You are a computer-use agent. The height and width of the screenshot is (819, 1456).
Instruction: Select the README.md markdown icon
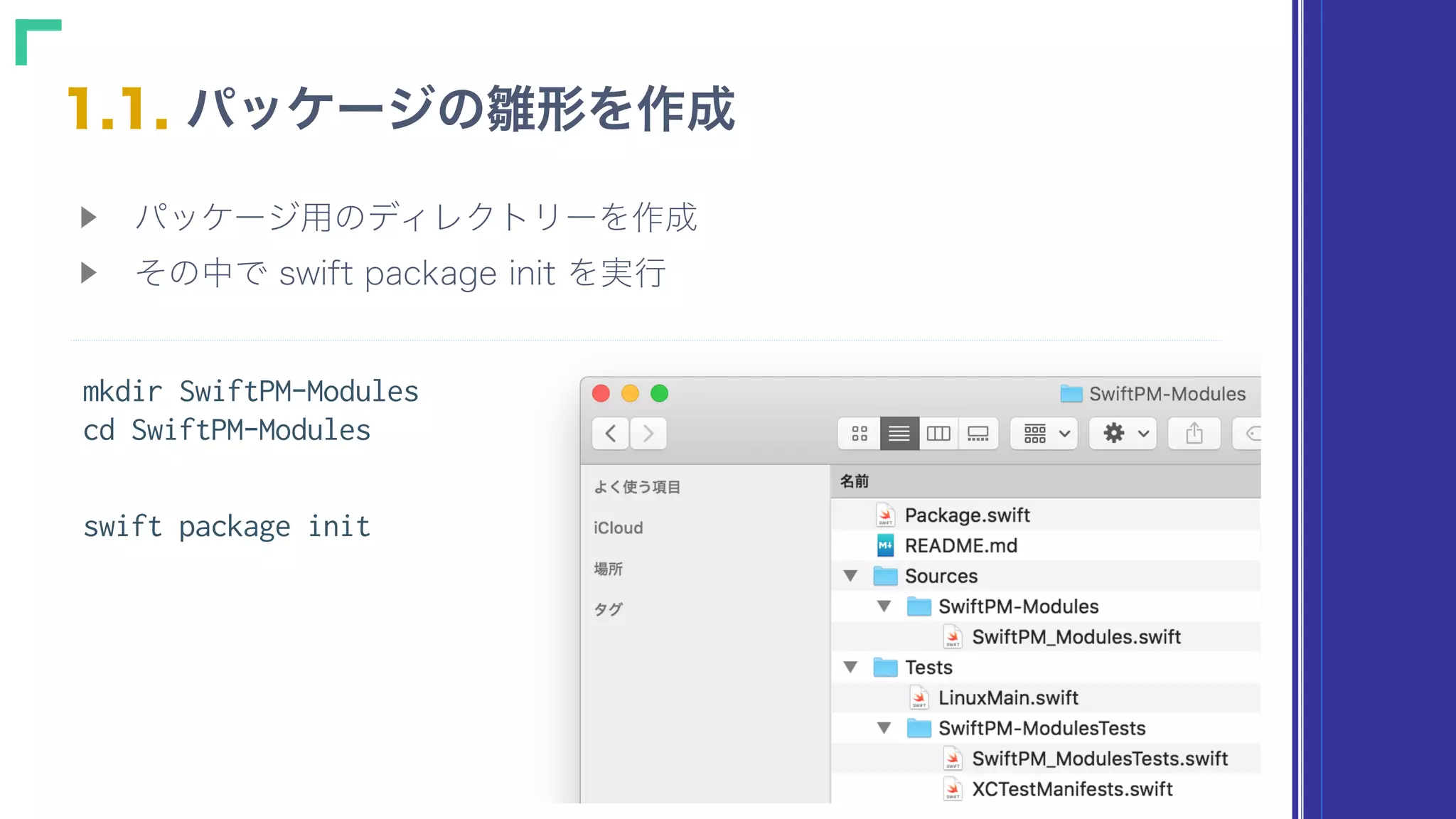885,546
